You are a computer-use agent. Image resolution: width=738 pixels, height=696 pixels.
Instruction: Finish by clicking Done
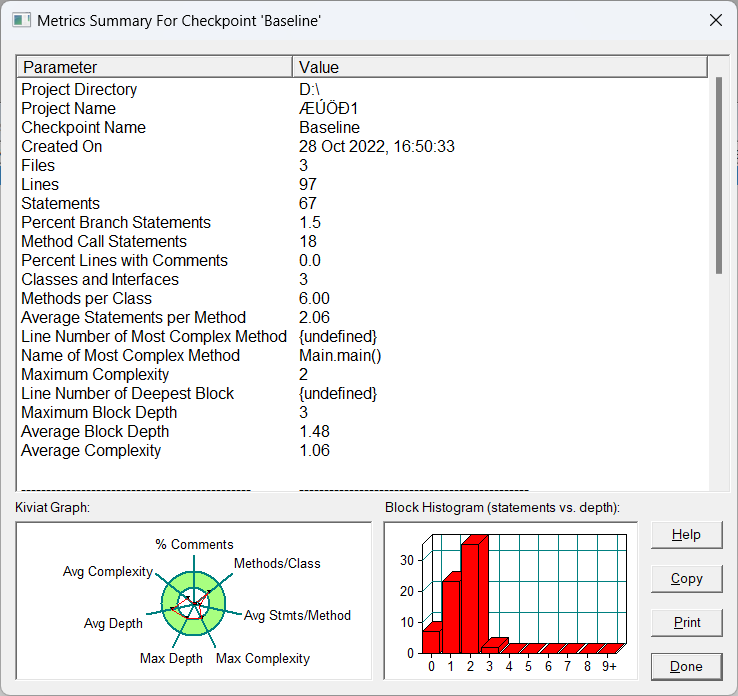point(686,666)
